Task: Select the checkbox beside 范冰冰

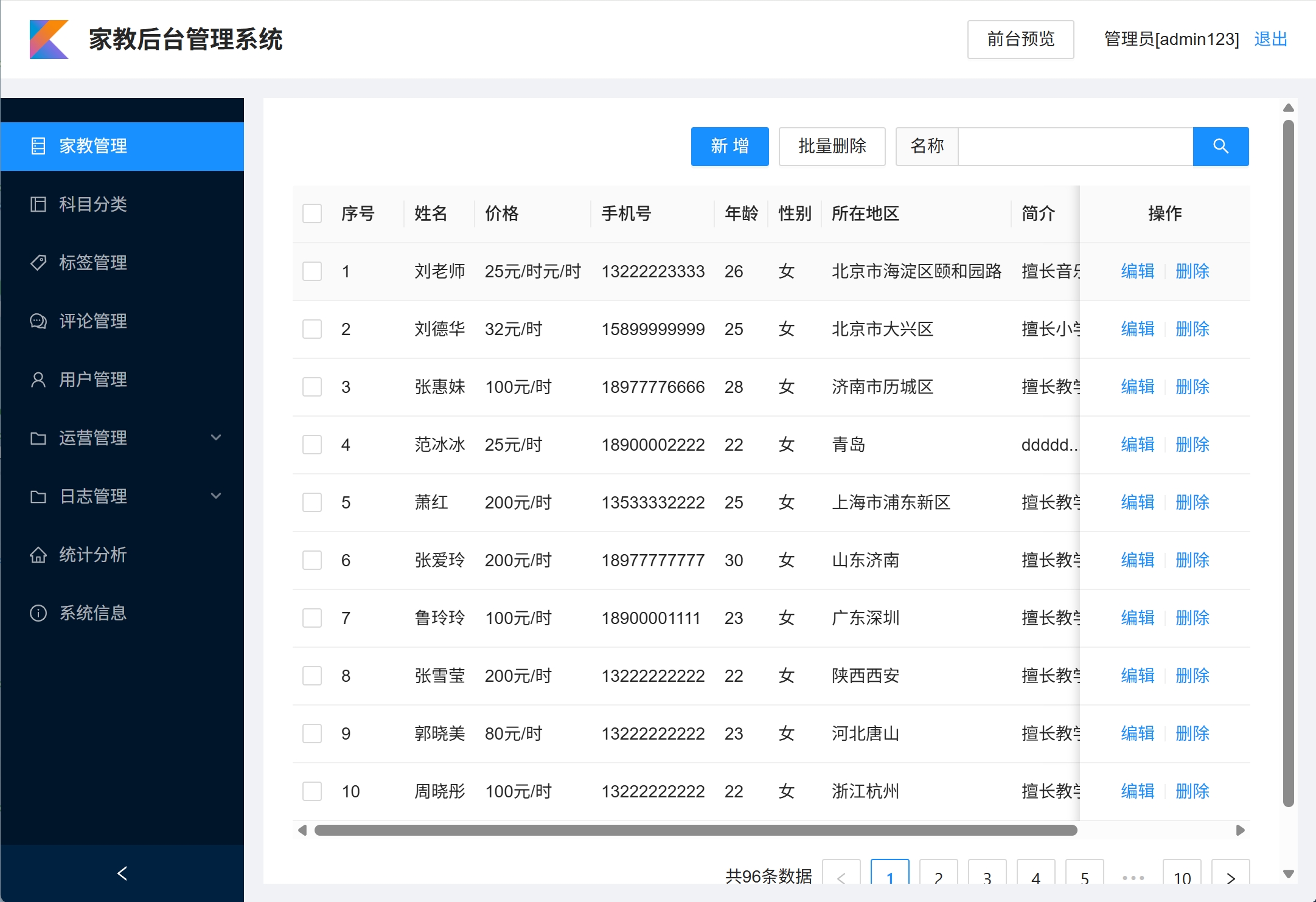Action: pos(312,444)
